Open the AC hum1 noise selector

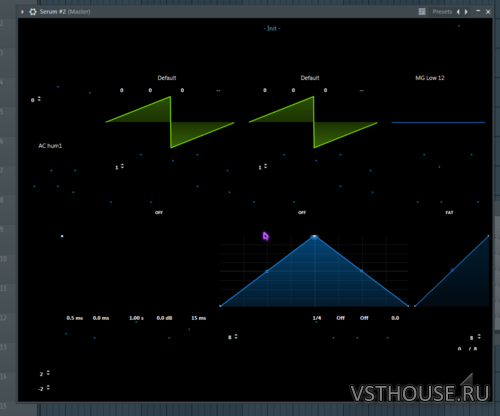pos(50,146)
